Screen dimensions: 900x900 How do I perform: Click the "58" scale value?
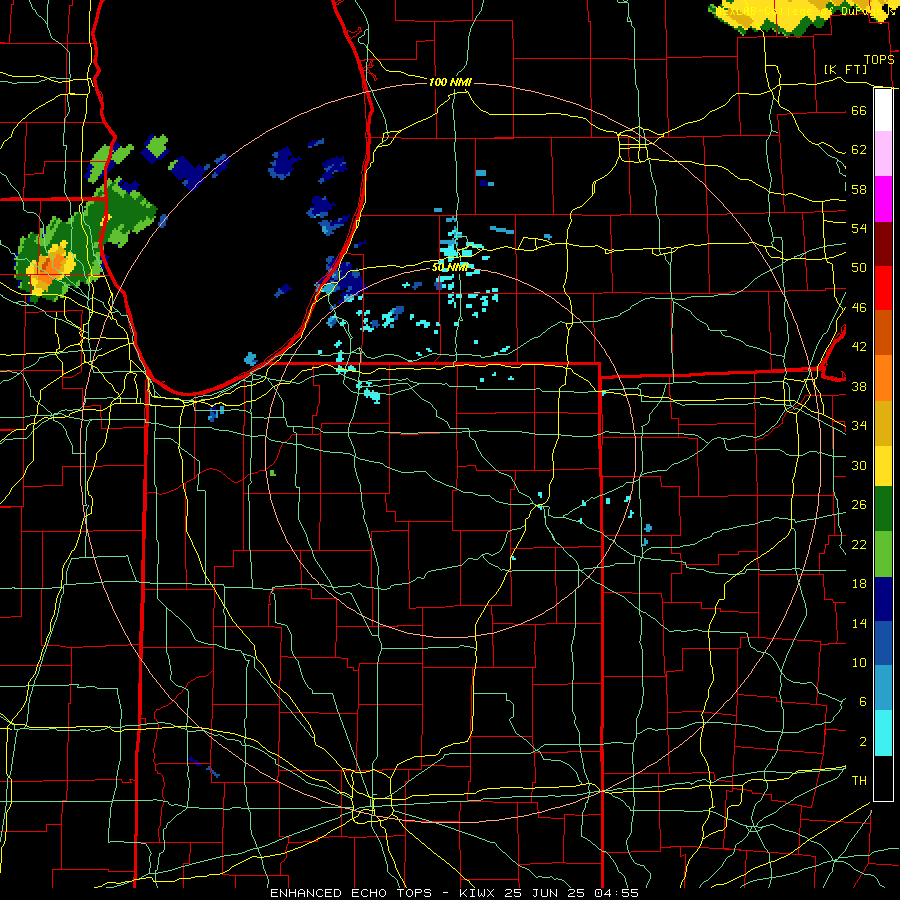point(859,189)
